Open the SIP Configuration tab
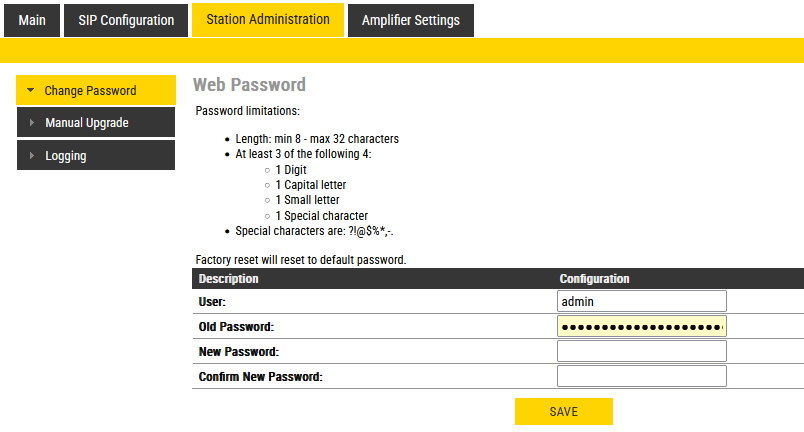804x432 pixels. 126,20
